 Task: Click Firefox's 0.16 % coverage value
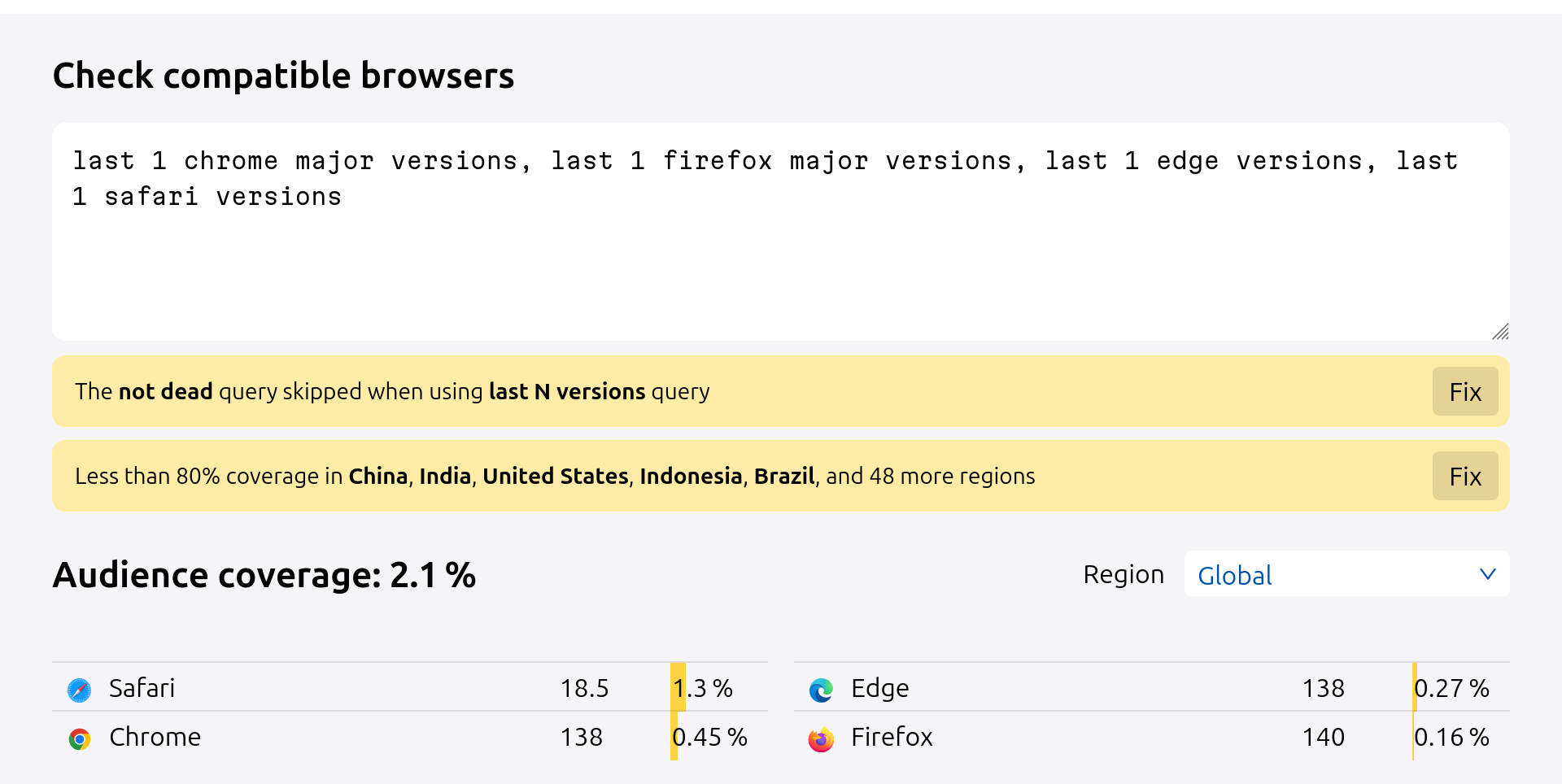(1451, 737)
